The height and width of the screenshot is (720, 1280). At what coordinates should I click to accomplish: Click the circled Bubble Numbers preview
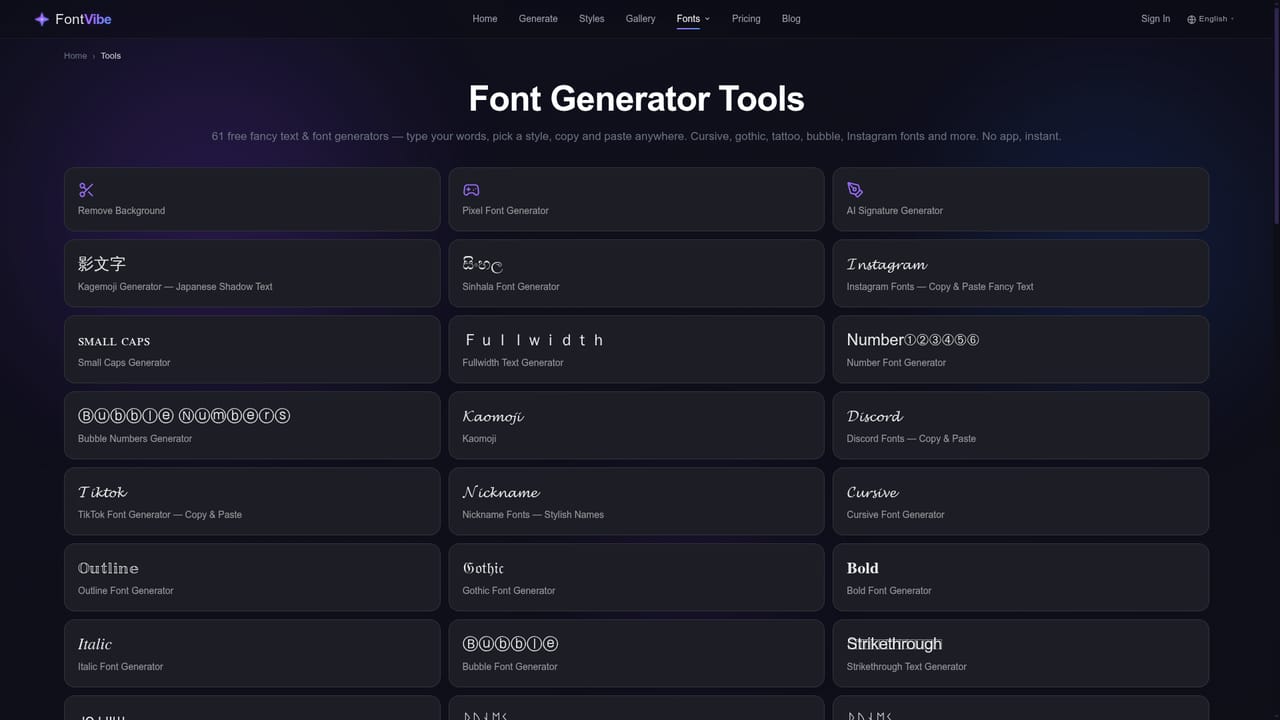click(x=184, y=416)
